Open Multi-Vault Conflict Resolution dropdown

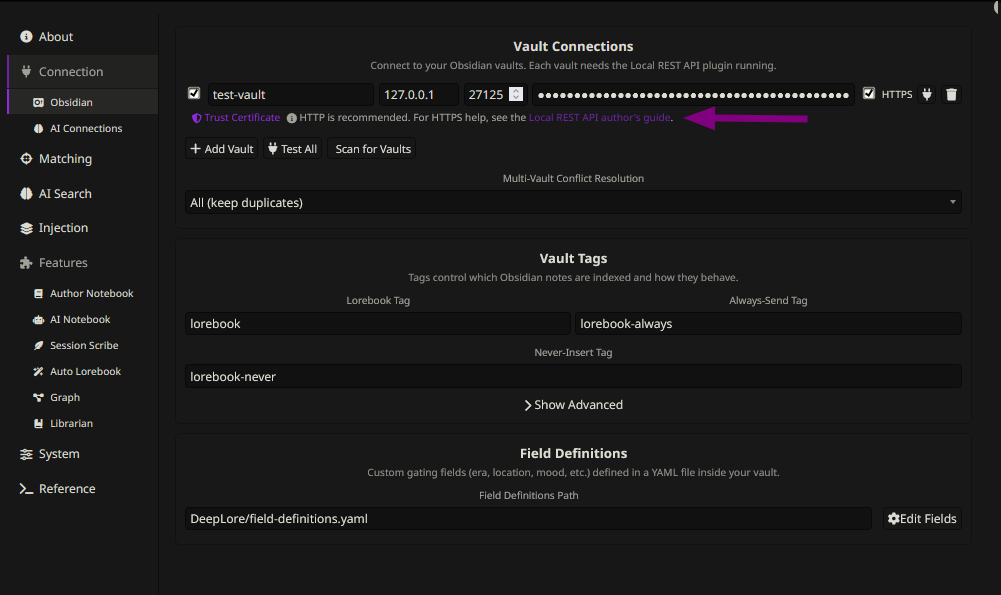(x=573, y=203)
